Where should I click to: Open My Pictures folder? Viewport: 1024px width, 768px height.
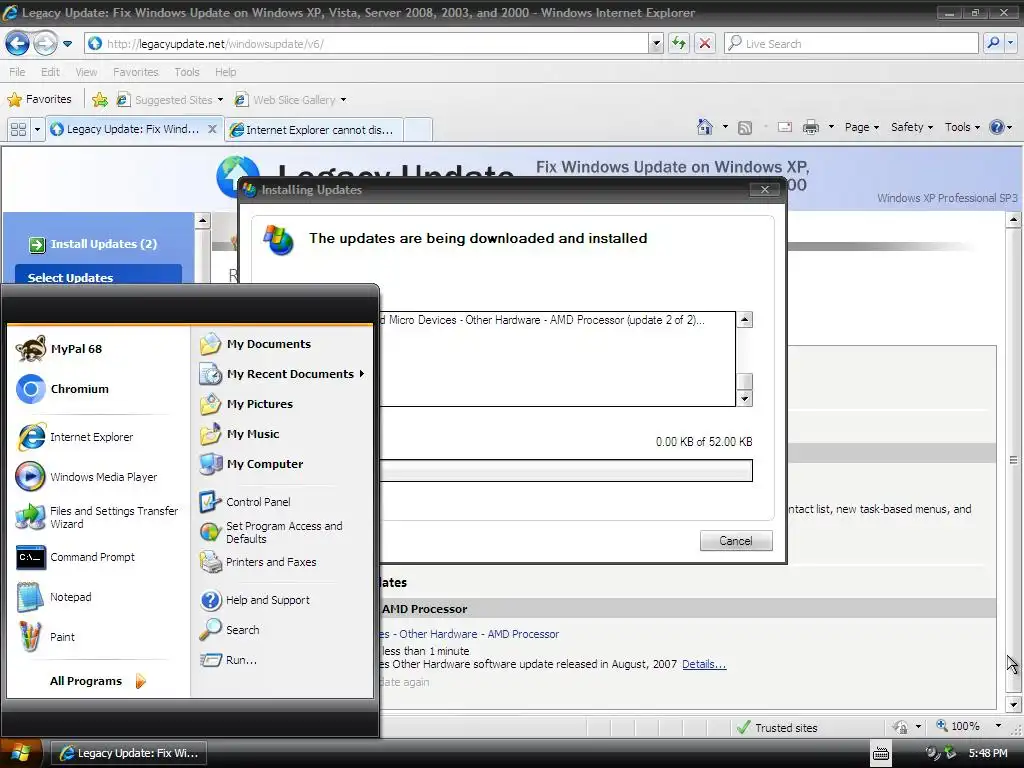(246, 404)
